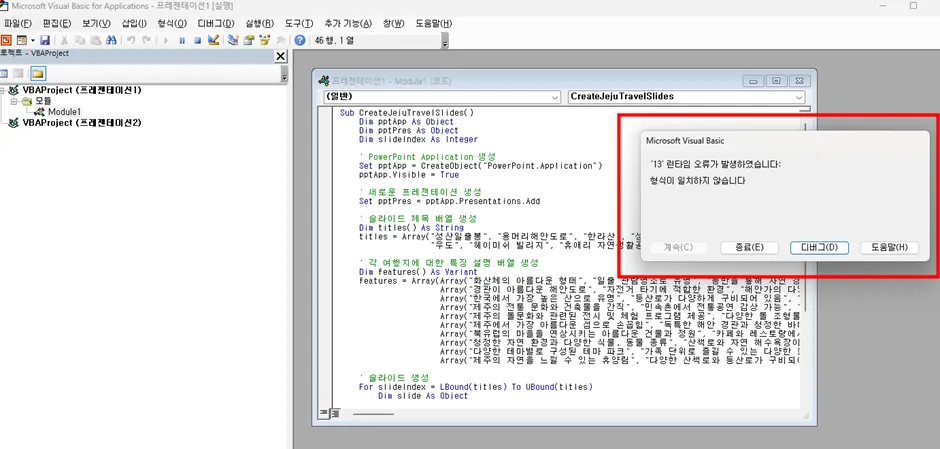Open the 파일(F) menu
The width and height of the screenshot is (940, 449).
[x=17, y=23]
